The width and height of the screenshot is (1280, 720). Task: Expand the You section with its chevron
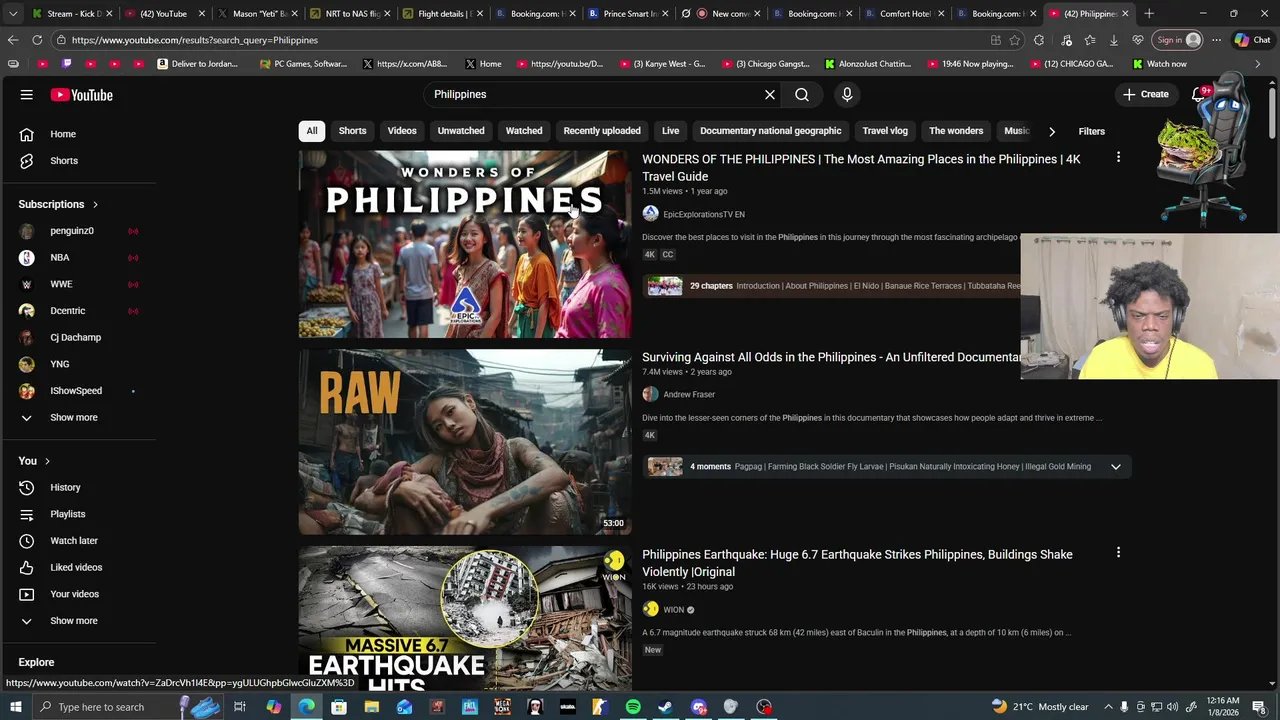[x=47, y=461]
